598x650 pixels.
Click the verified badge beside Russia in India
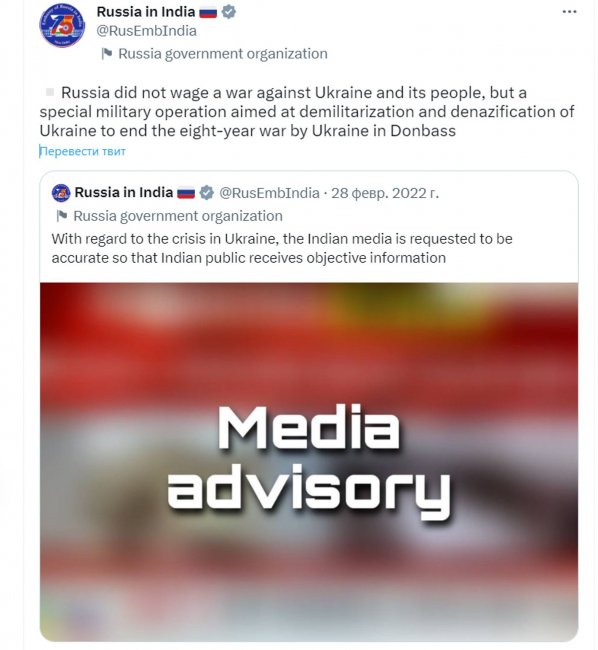click(228, 12)
